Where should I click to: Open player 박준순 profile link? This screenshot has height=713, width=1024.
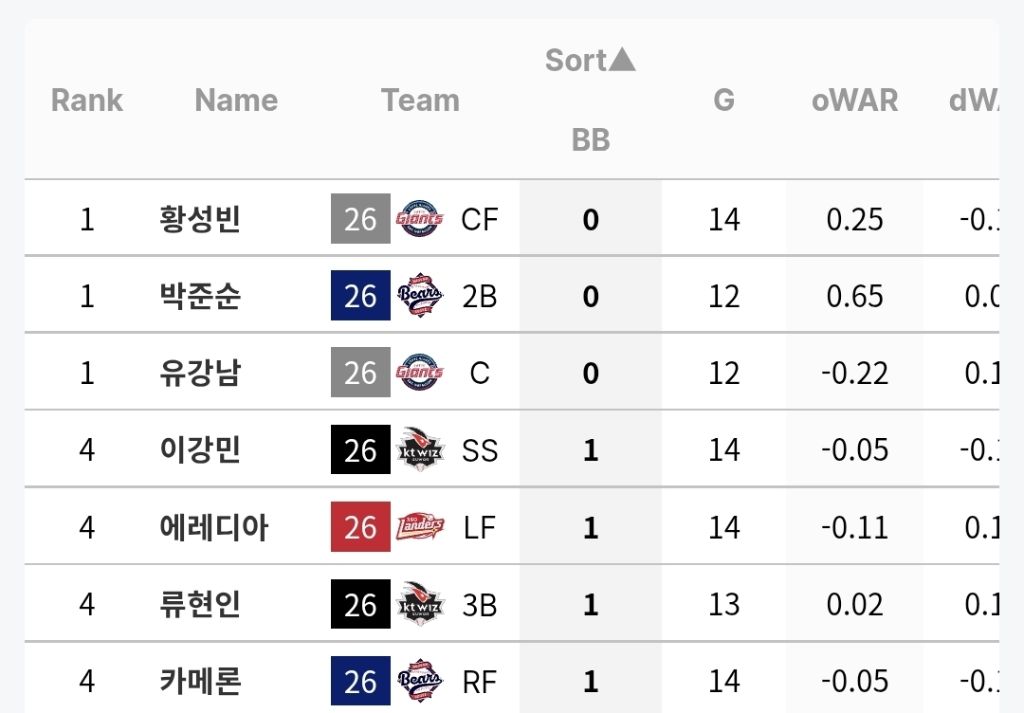click(x=200, y=296)
